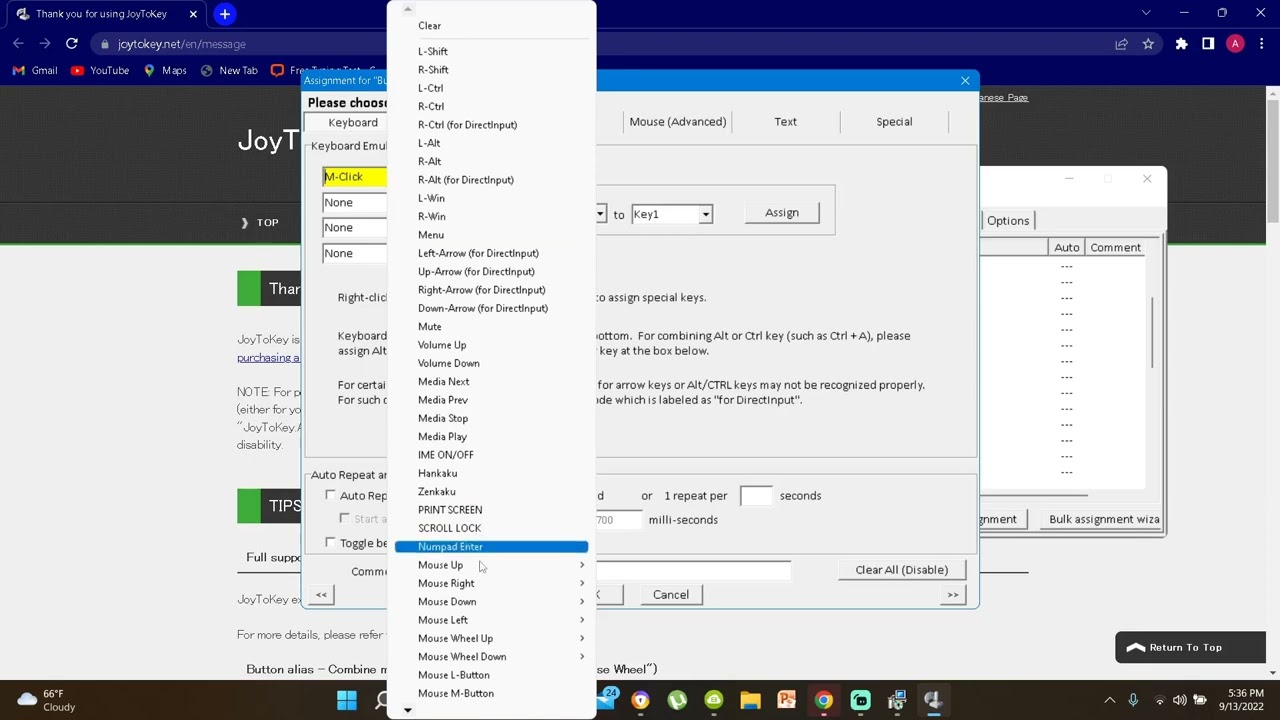
Task: Switch to the Mouse (Advanced) tab
Action: coord(678,122)
